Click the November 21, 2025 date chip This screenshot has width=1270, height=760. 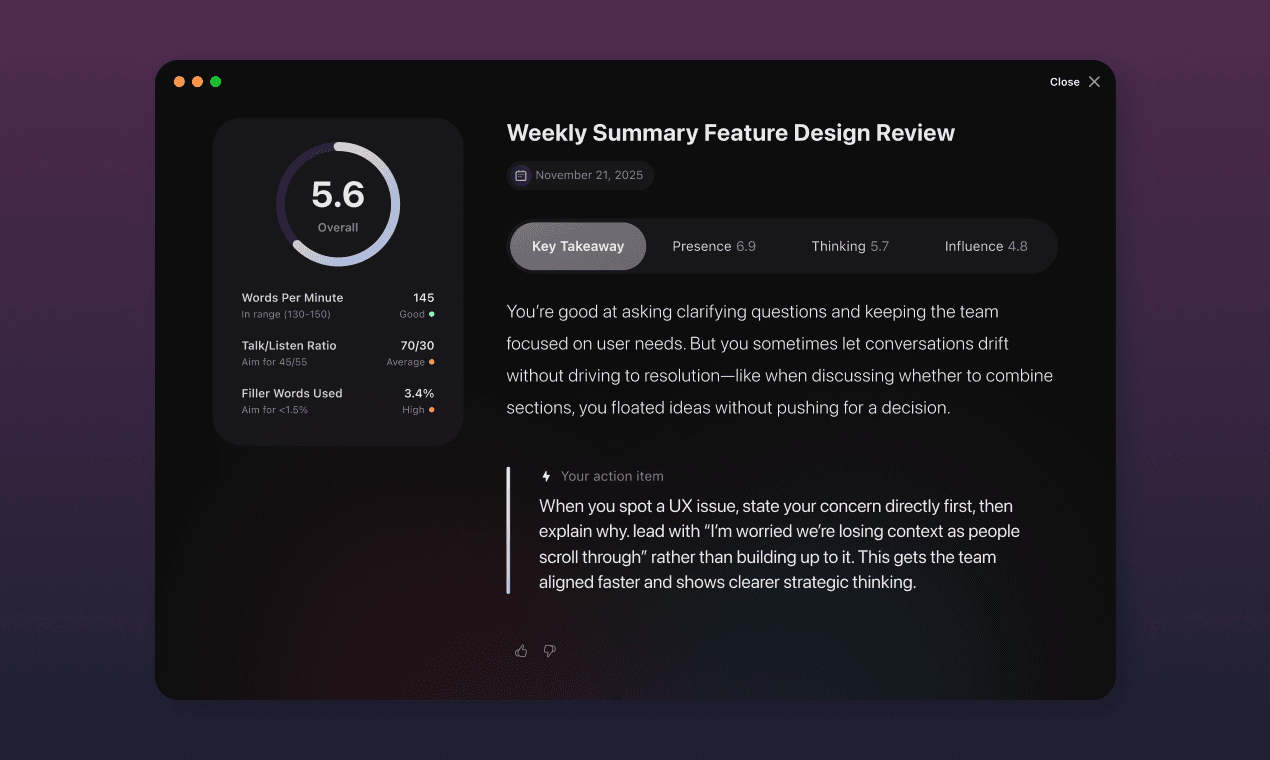coord(580,176)
